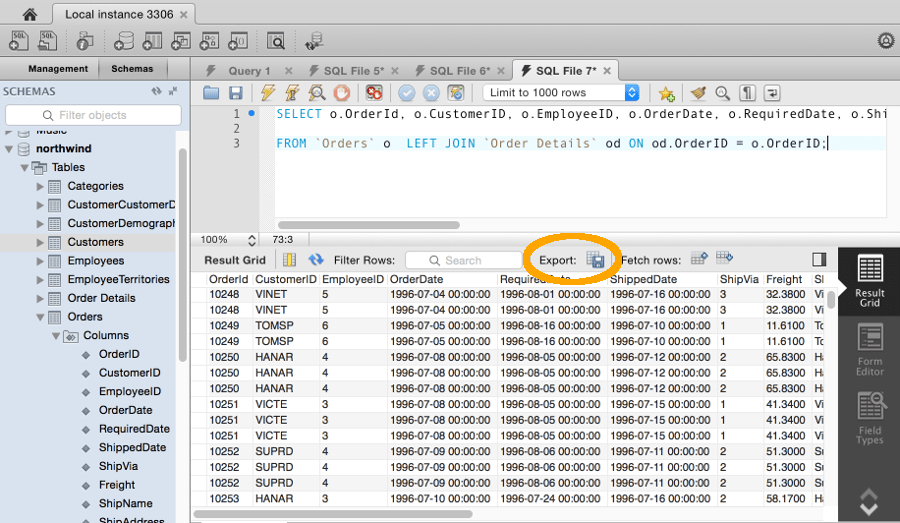The height and width of the screenshot is (523, 900).
Task: Reconnect to DBMS icon
Action: point(314,41)
